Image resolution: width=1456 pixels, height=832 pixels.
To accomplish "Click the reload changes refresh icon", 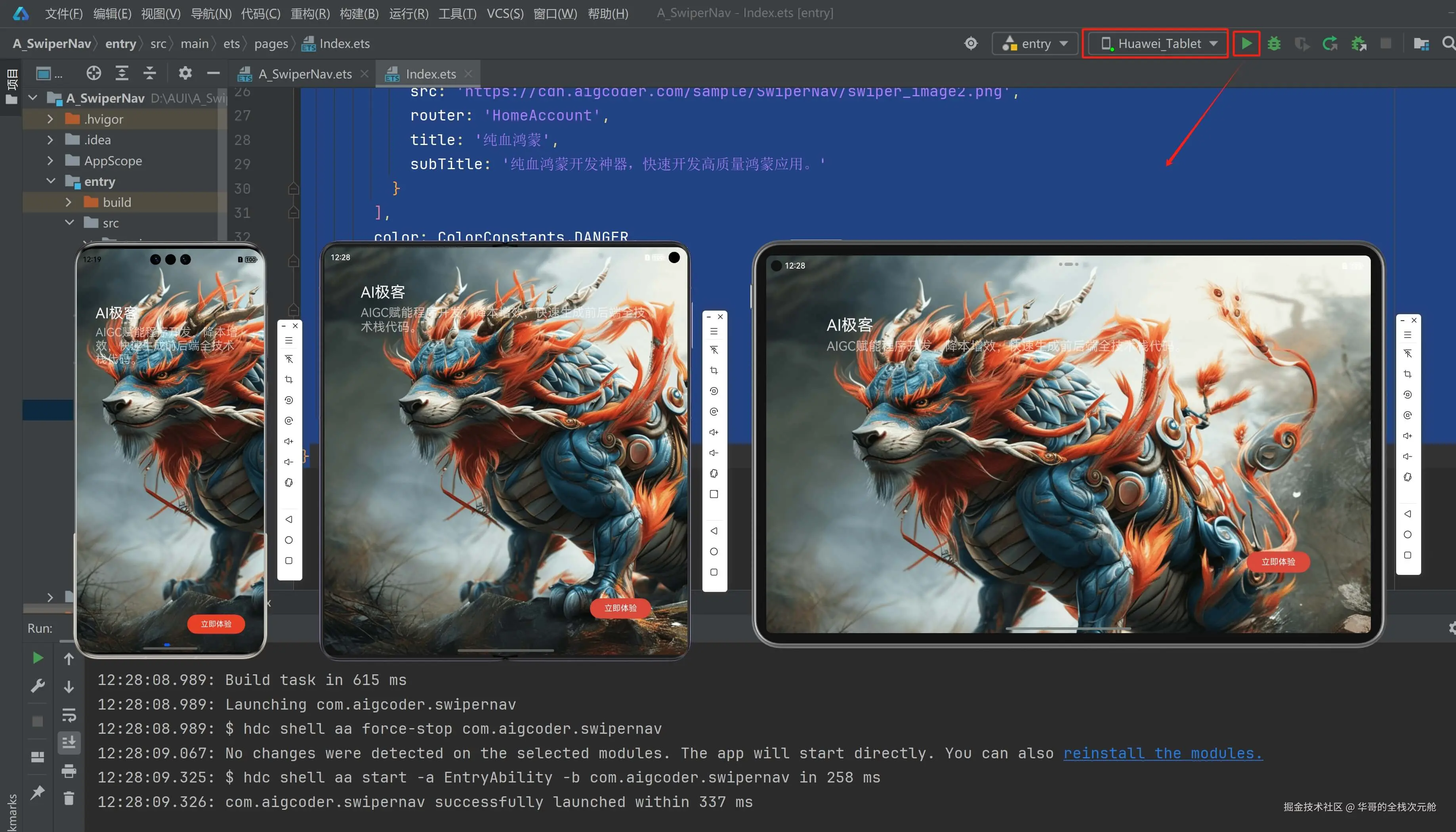I will coord(1330,44).
